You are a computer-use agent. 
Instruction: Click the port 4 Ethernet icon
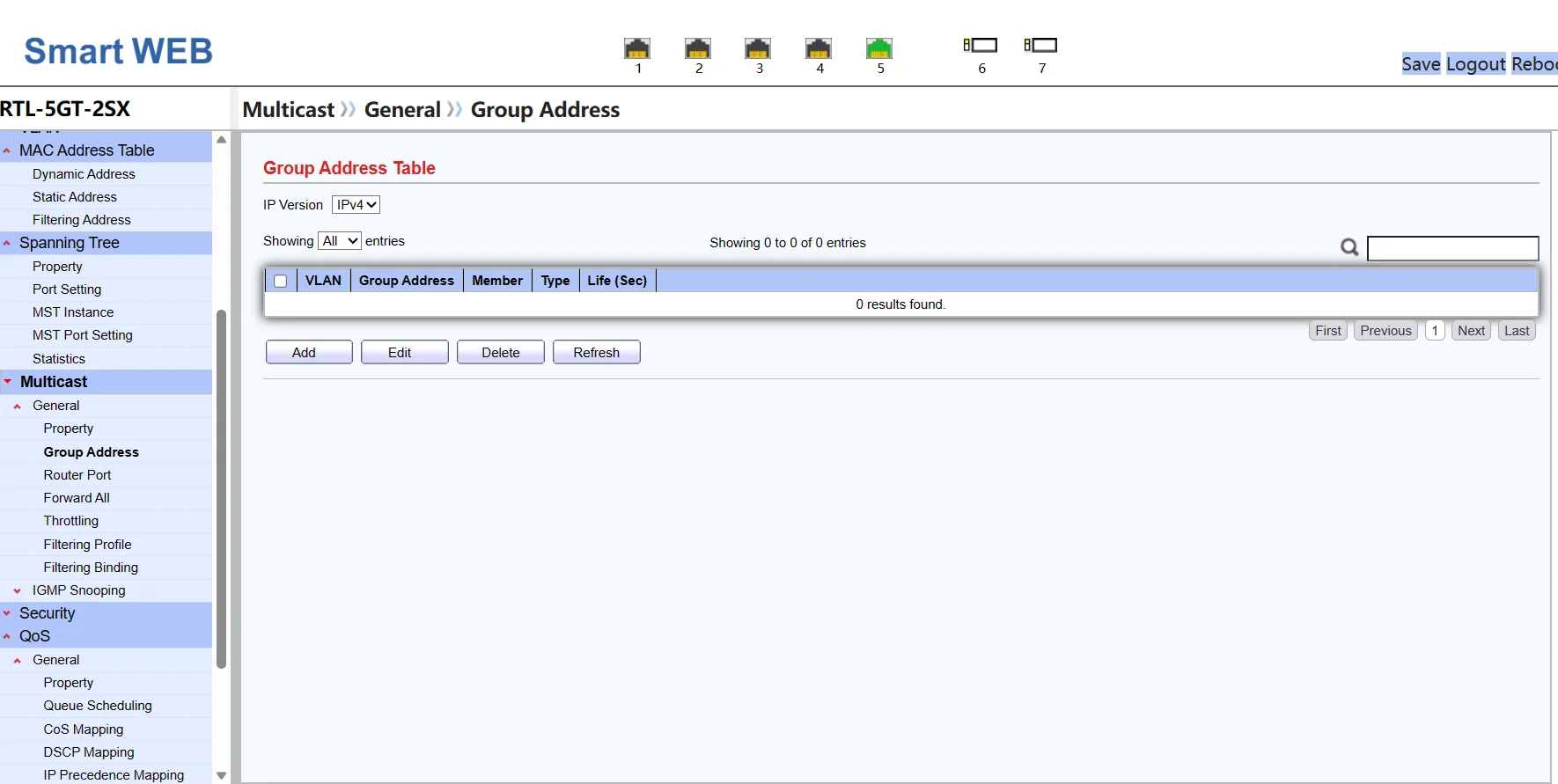819,48
